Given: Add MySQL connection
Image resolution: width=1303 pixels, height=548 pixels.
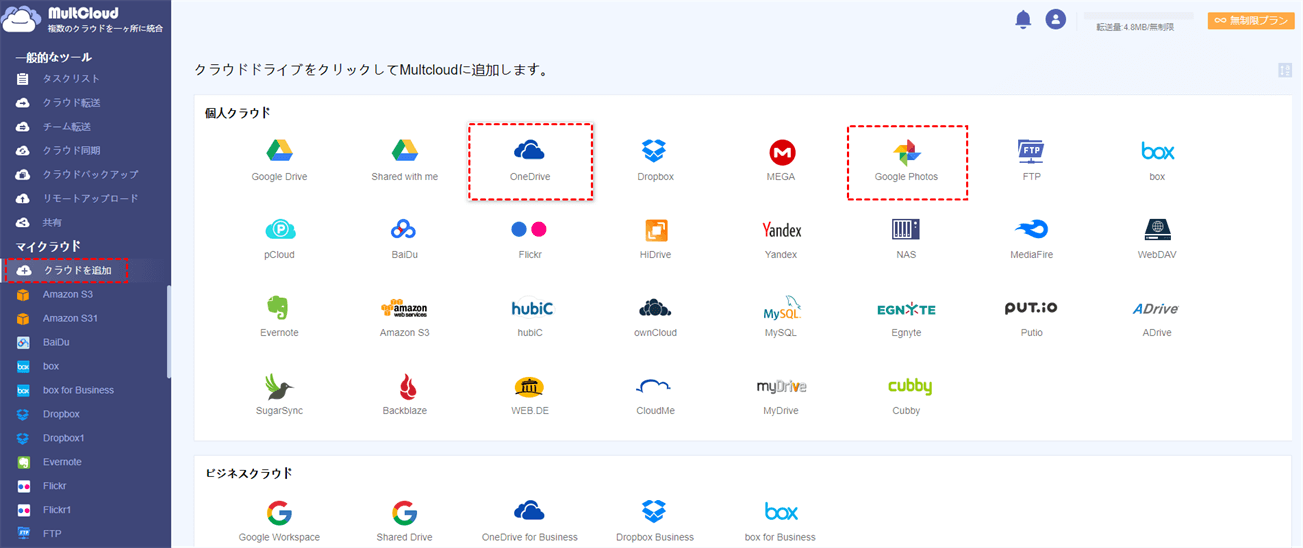Looking at the screenshot, I should click(x=781, y=316).
